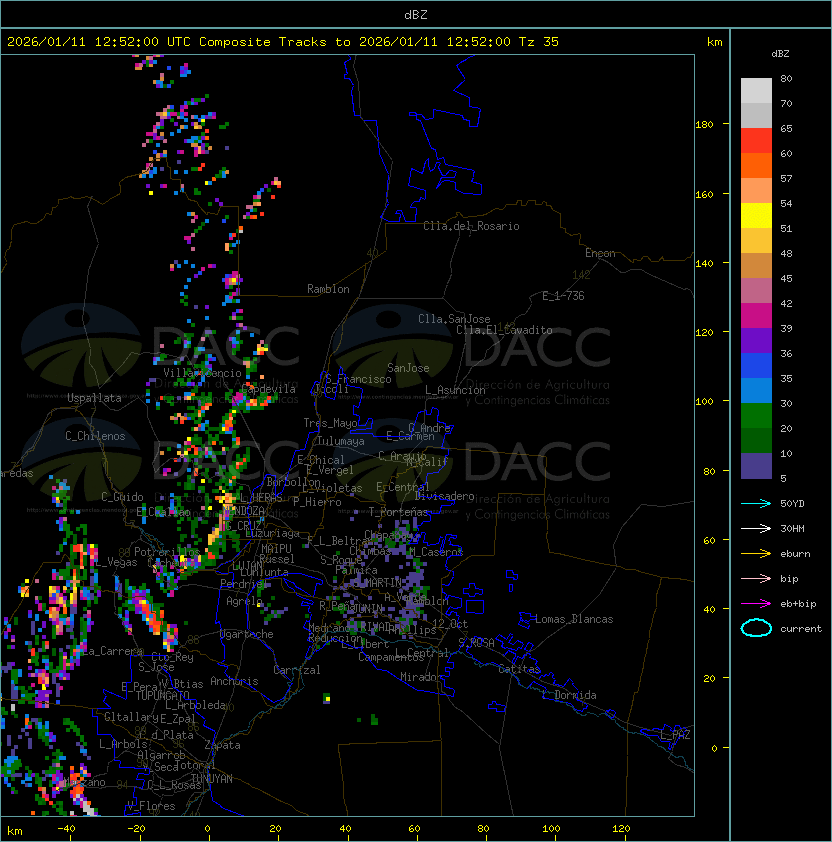Click the 'Zapata' map label

click(x=222, y=745)
